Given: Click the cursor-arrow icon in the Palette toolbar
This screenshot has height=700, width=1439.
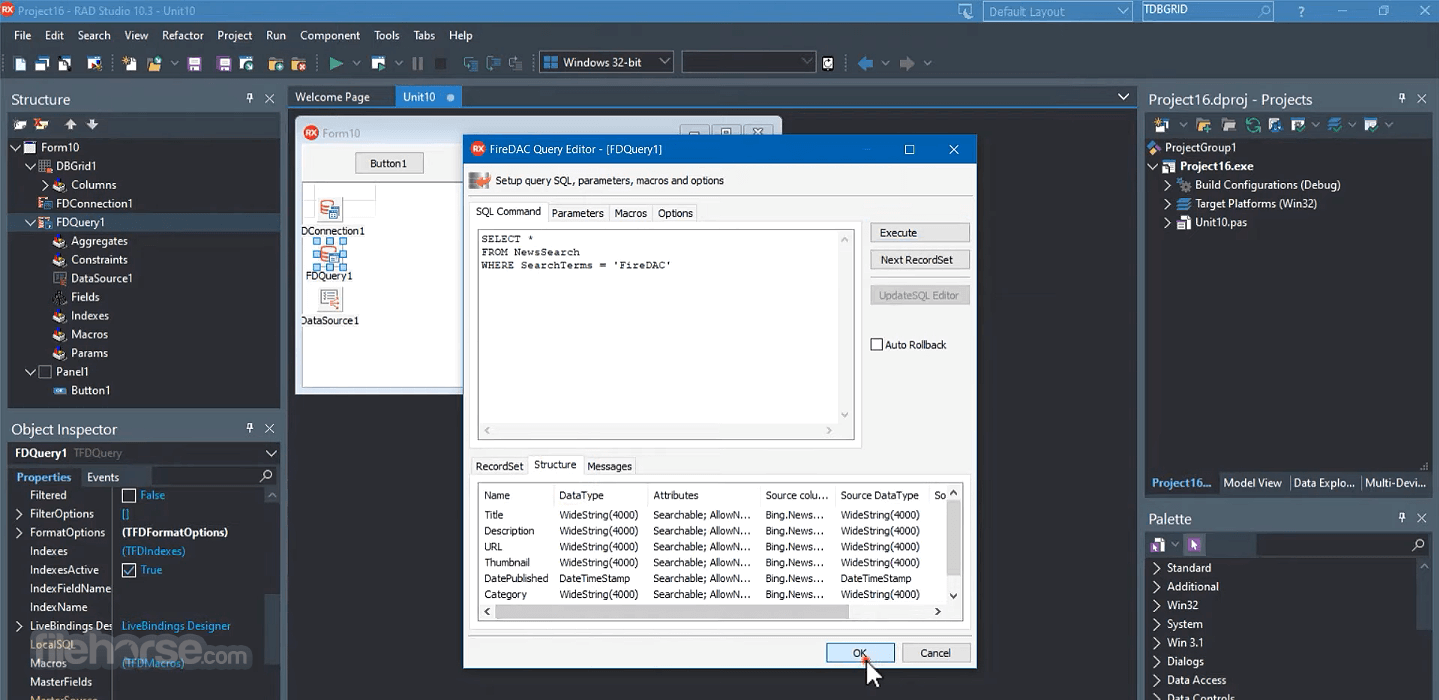Looking at the screenshot, I should pos(1194,544).
